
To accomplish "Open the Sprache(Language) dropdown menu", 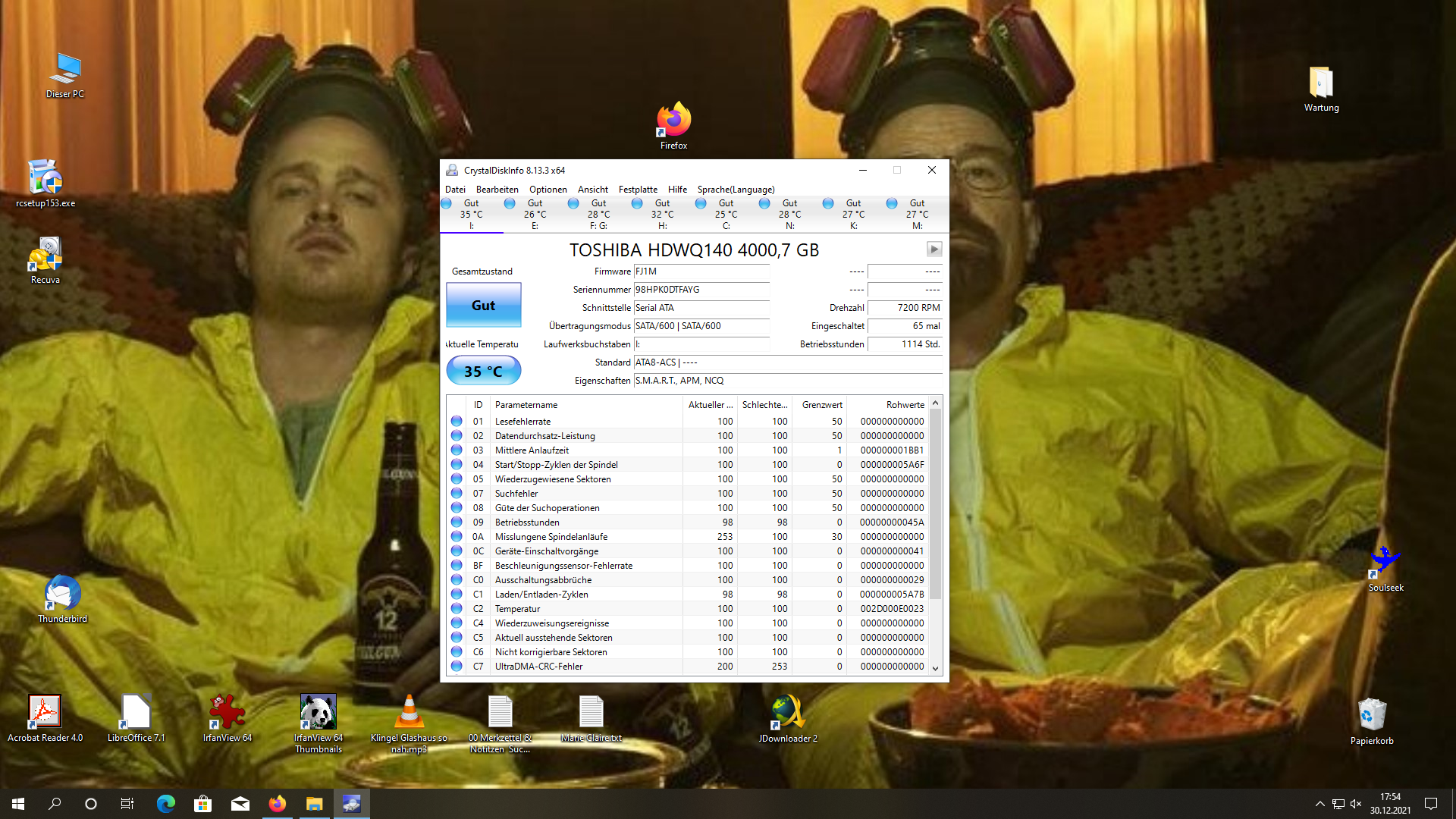I will (x=734, y=189).
